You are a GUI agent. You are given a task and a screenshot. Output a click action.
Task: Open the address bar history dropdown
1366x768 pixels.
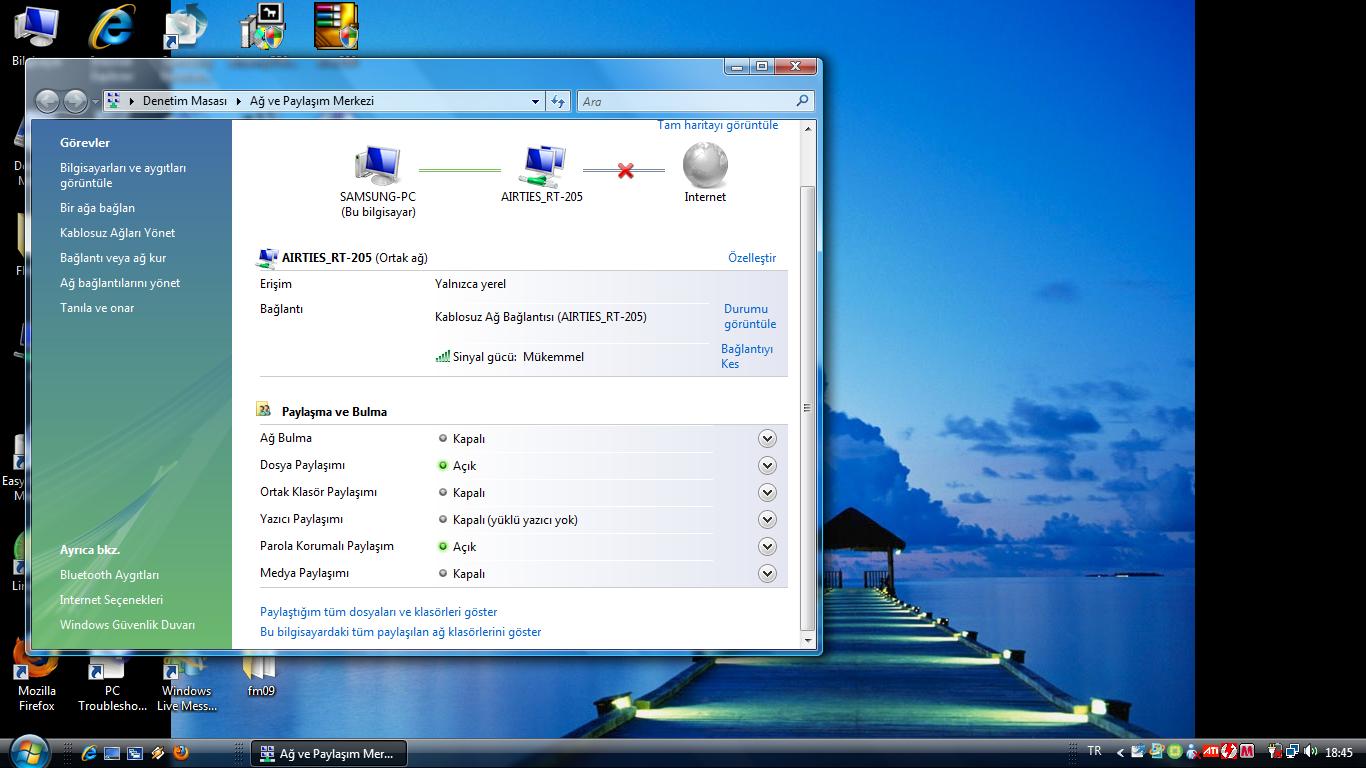click(x=535, y=101)
